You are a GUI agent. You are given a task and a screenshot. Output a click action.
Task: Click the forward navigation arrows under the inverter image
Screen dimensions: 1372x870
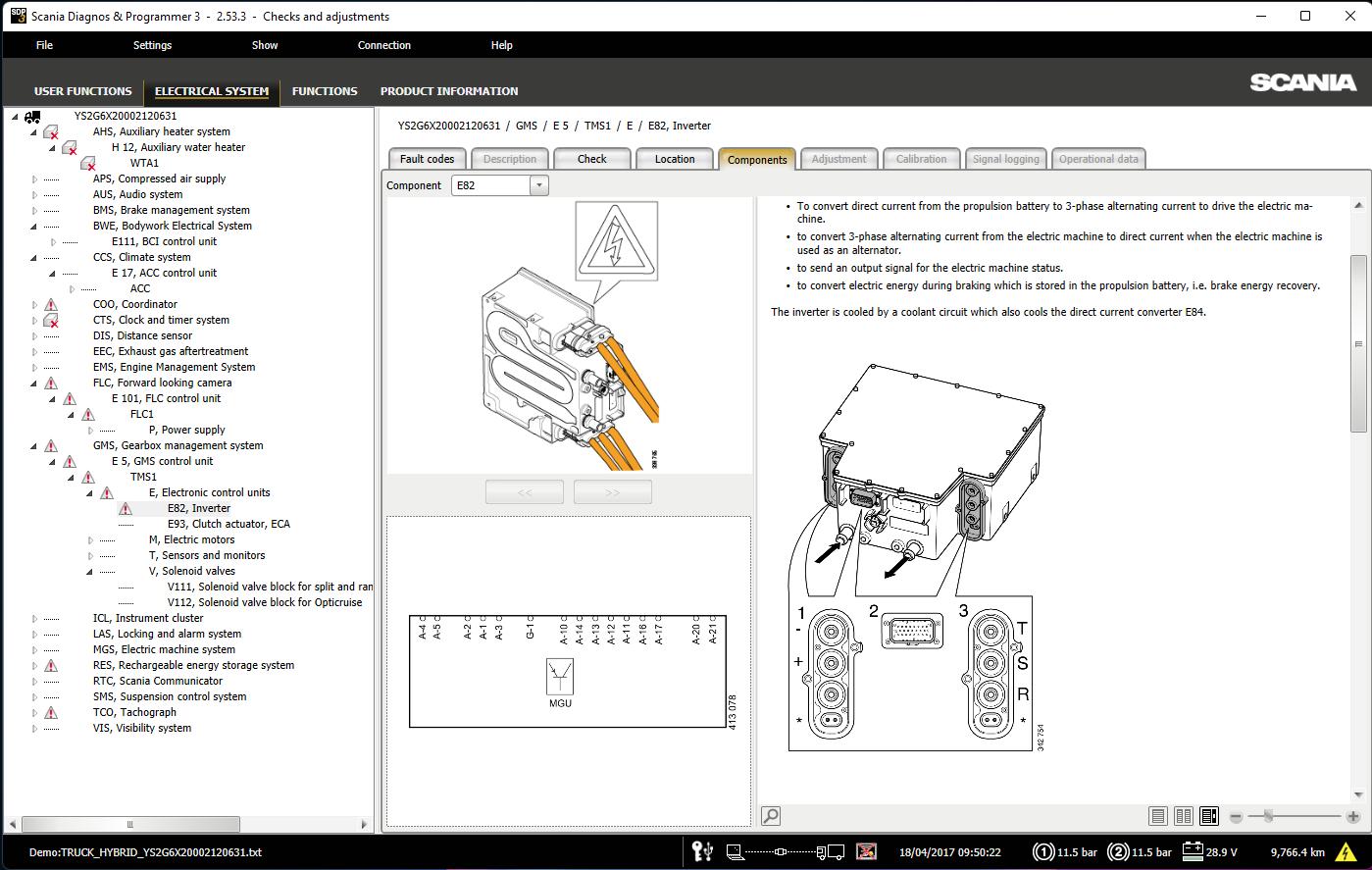[612, 490]
